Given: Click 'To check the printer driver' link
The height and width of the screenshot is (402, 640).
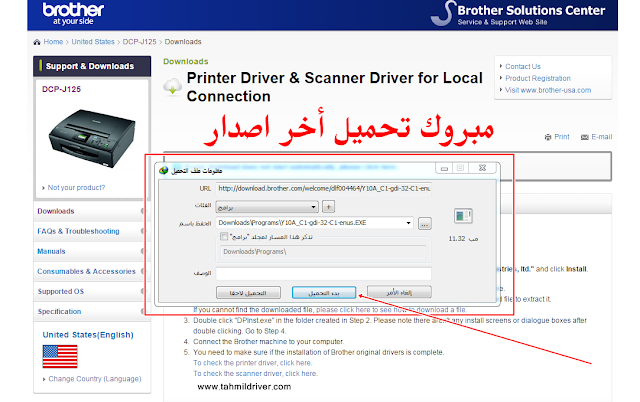Looking at the screenshot, I should coord(253,363).
